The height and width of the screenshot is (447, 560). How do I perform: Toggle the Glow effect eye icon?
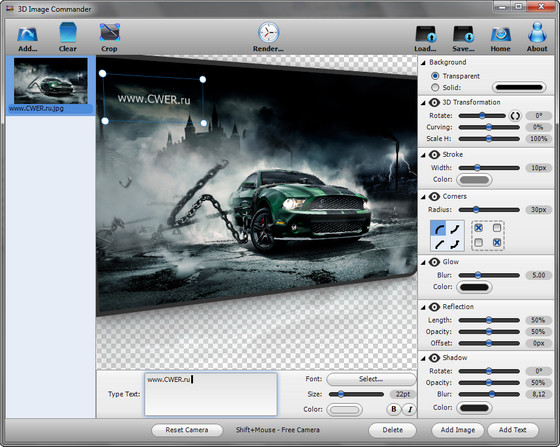pyautogui.click(x=434, y=262)
